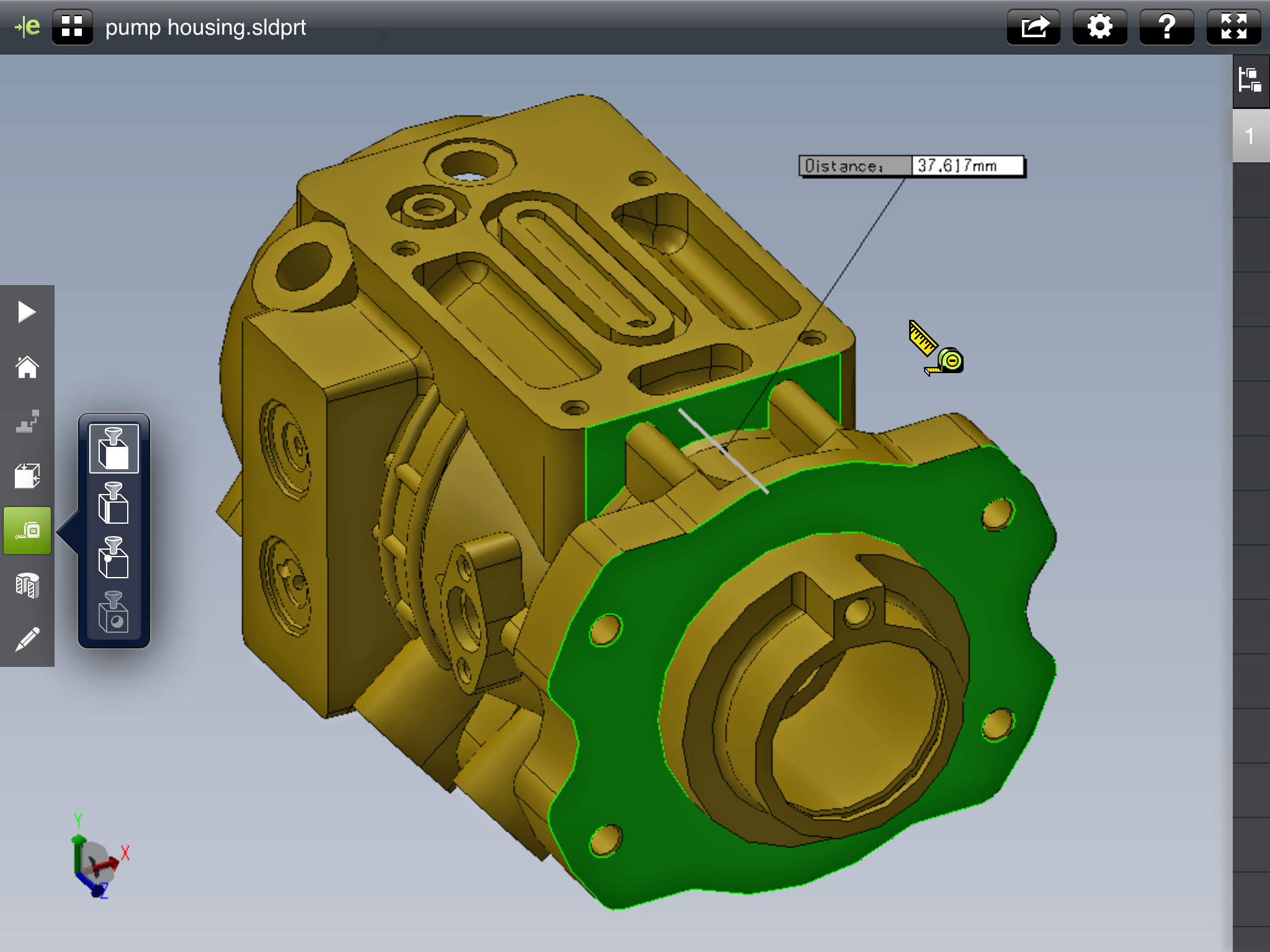Start the animation playback tool

coord(27,312)
